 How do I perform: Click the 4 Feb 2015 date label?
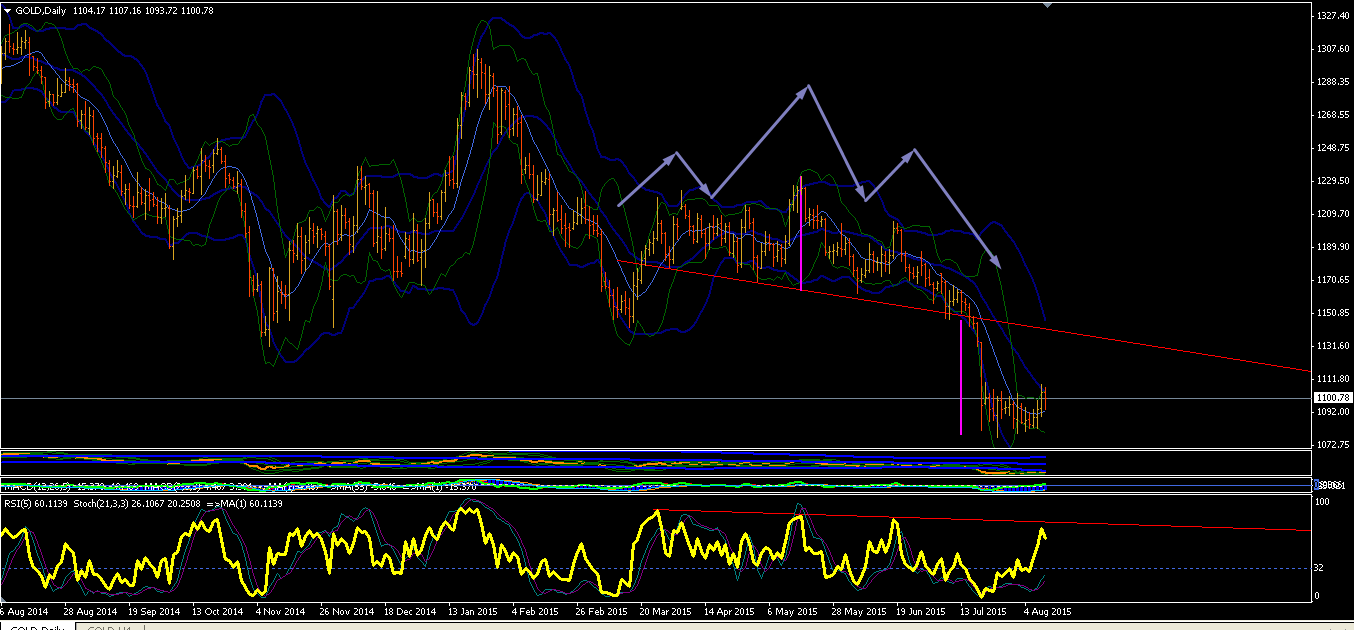534,611
